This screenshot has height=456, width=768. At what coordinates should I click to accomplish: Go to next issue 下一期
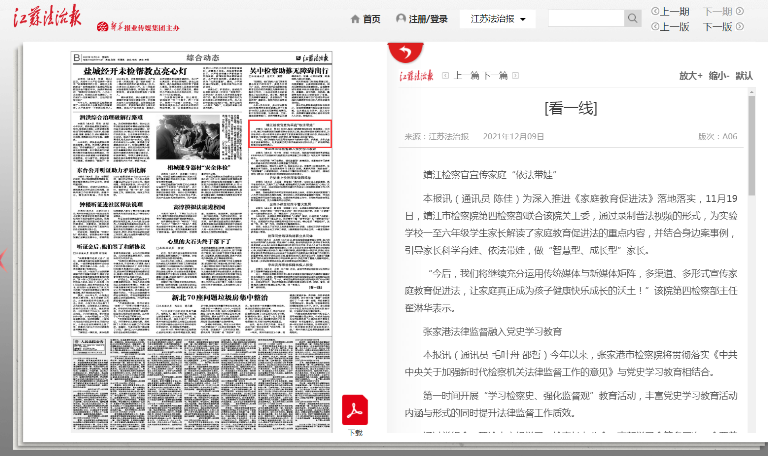pyautogui.click(x=723, y=11)
